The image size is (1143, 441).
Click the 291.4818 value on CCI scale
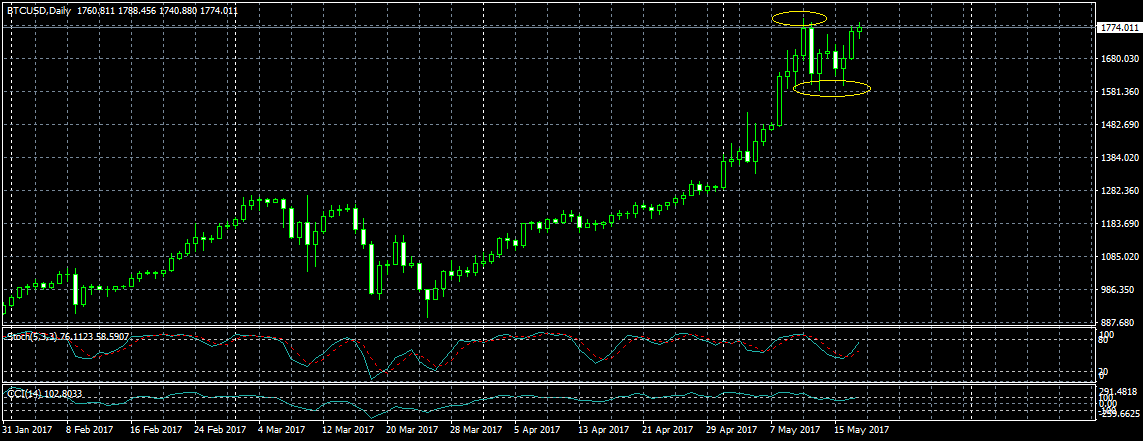1118,391
